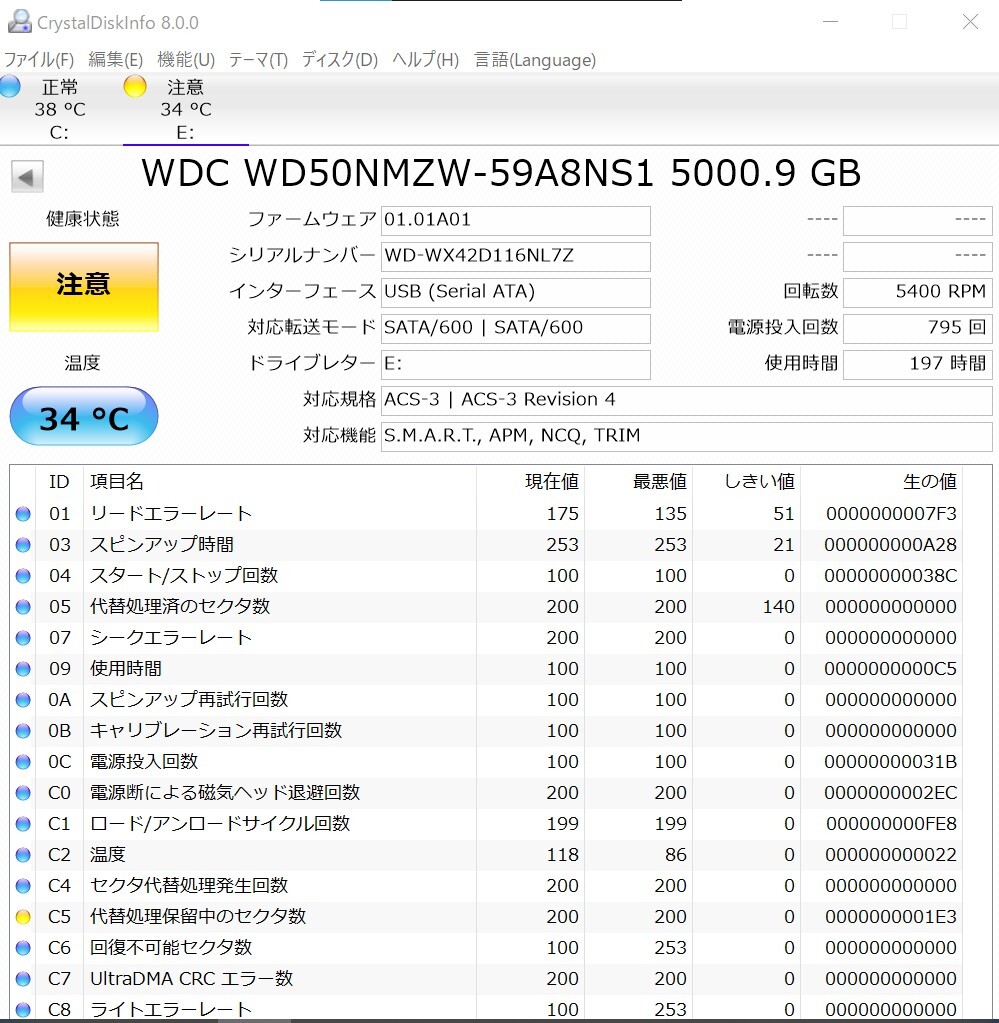This screenshot has height=1023, width=999.
Task: Click the yellow status orb for E:
Action: pos(135,86)
